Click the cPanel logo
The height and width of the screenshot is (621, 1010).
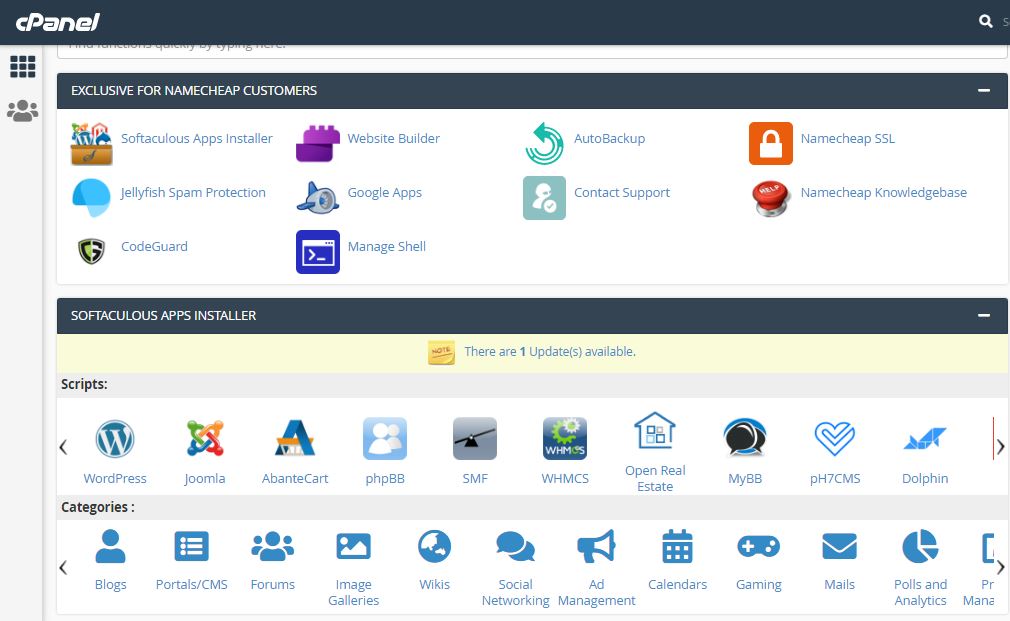57,23
